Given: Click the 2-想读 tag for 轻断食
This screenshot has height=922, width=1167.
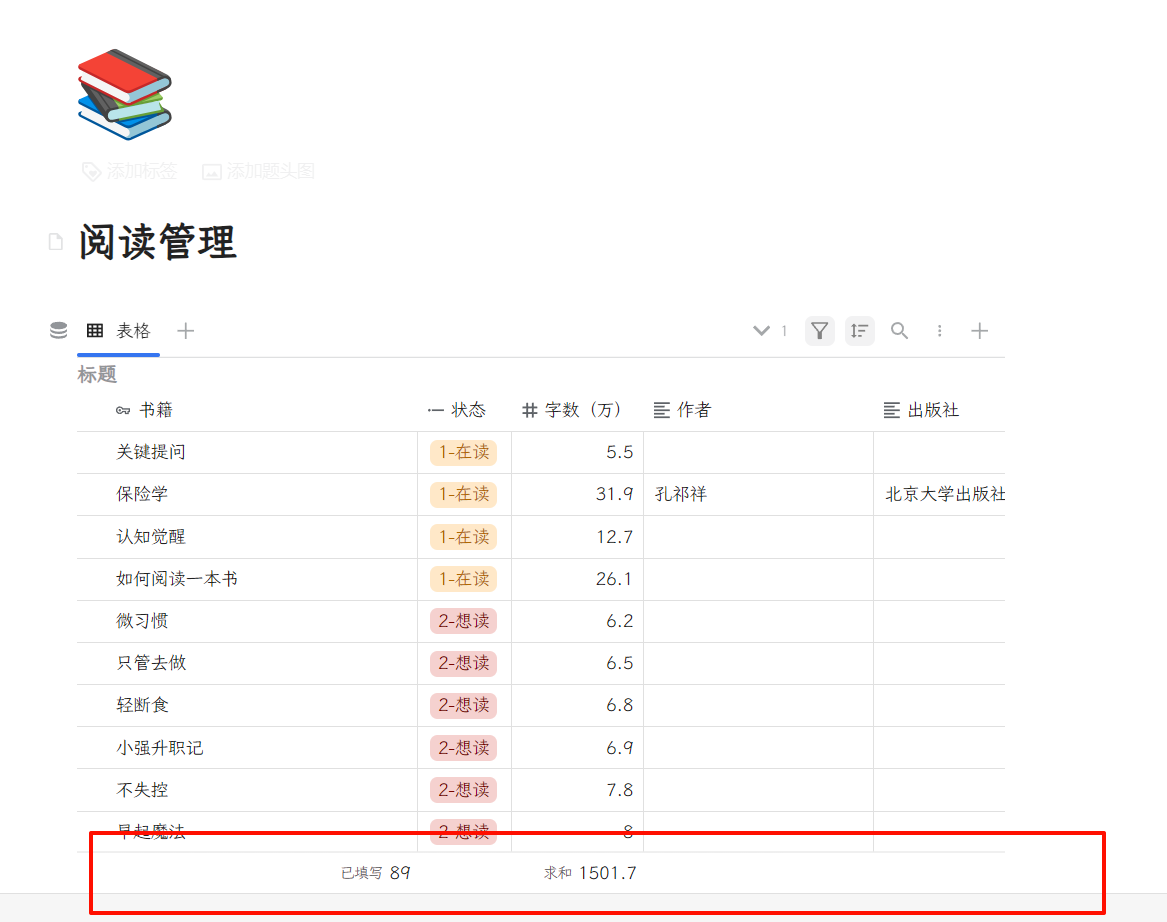Looking at the screenshot, I should (x=464, y=705).
